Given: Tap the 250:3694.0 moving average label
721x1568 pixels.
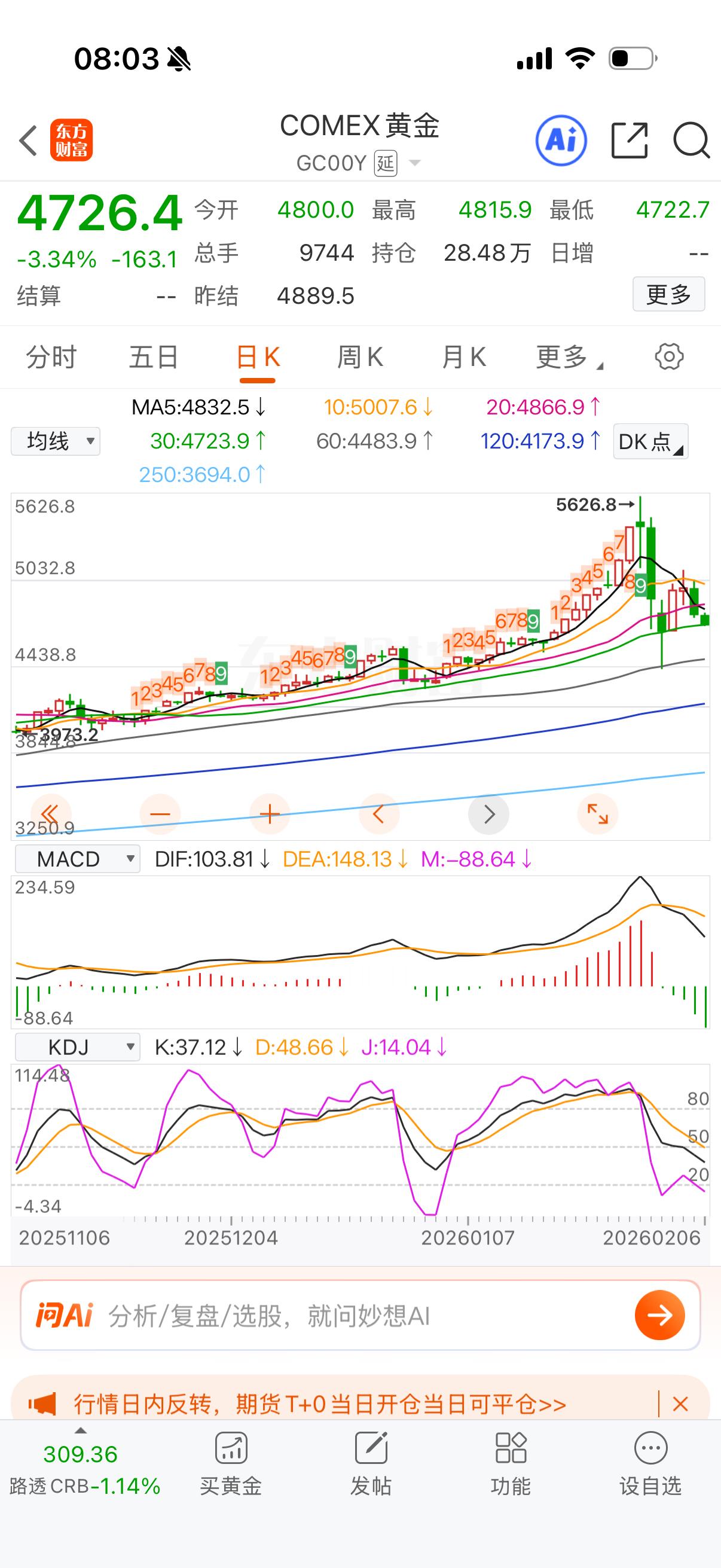Looking at the screenshot, I should coord(202,474).
